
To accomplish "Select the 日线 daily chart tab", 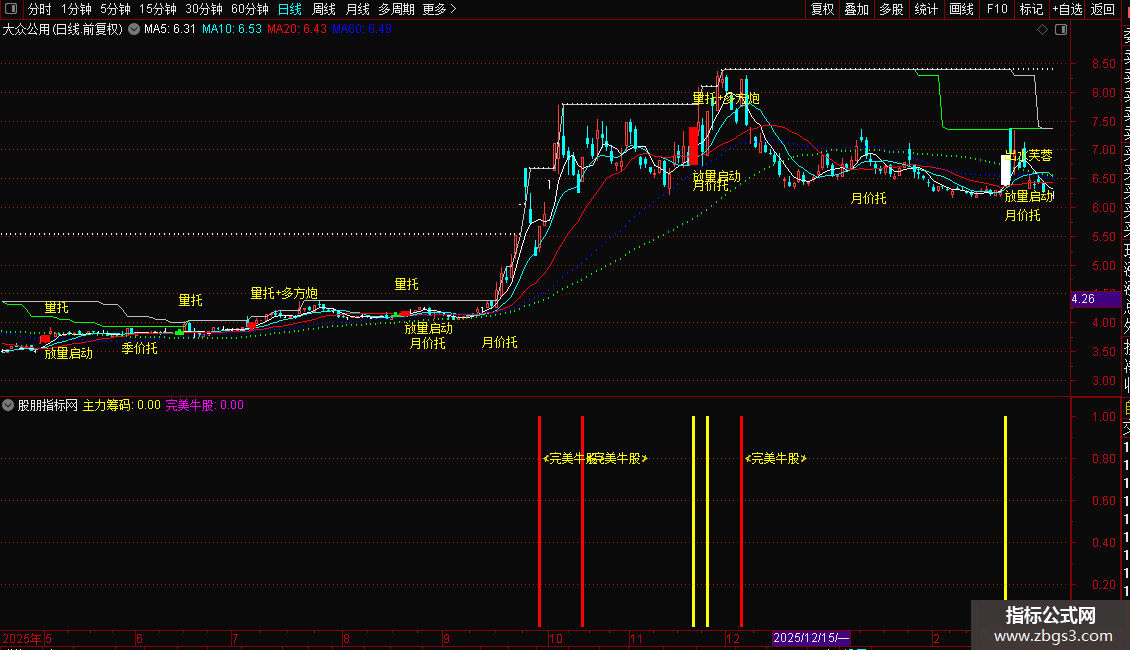I will [290, 9].
